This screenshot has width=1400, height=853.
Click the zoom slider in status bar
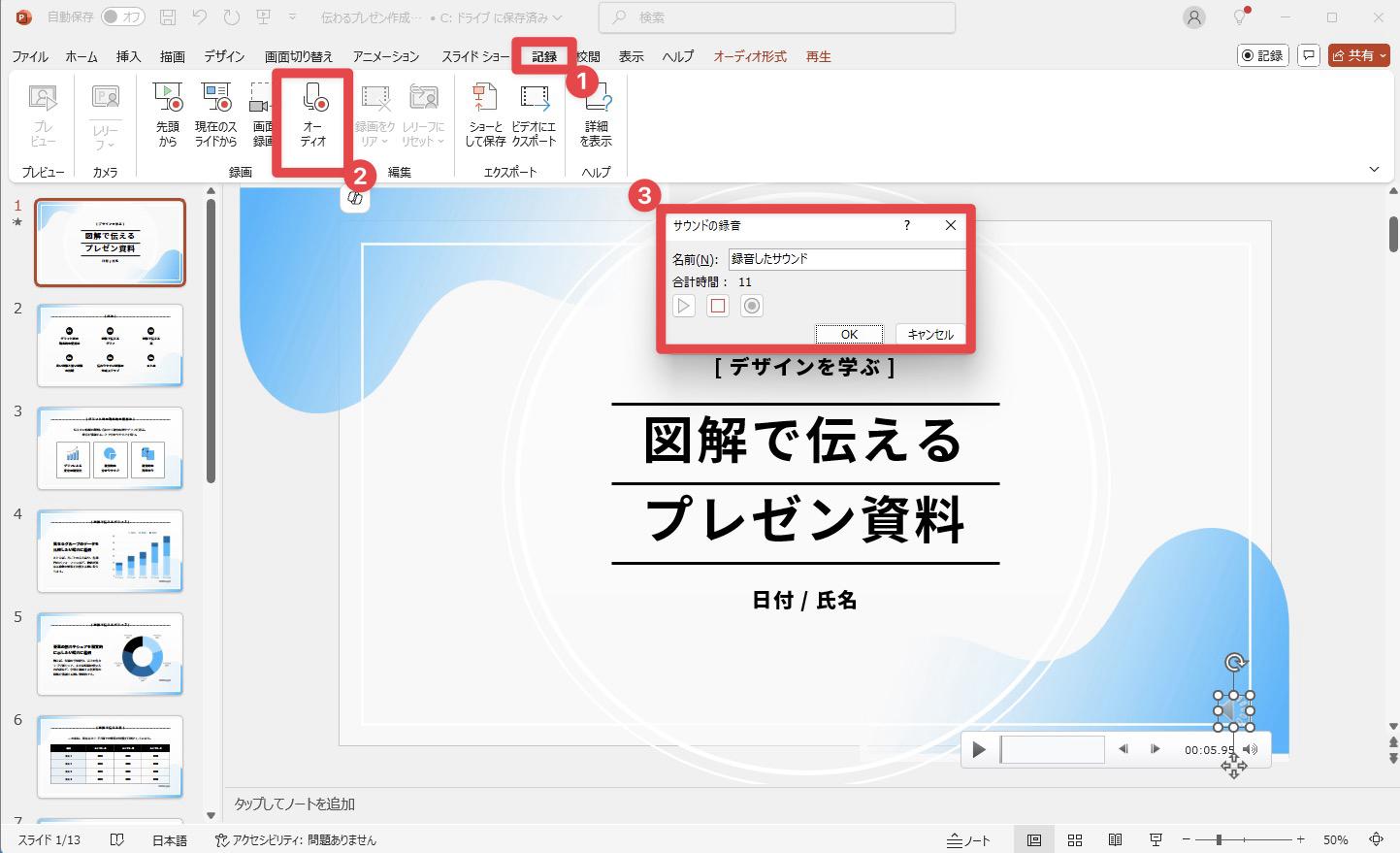point(1243,839)
